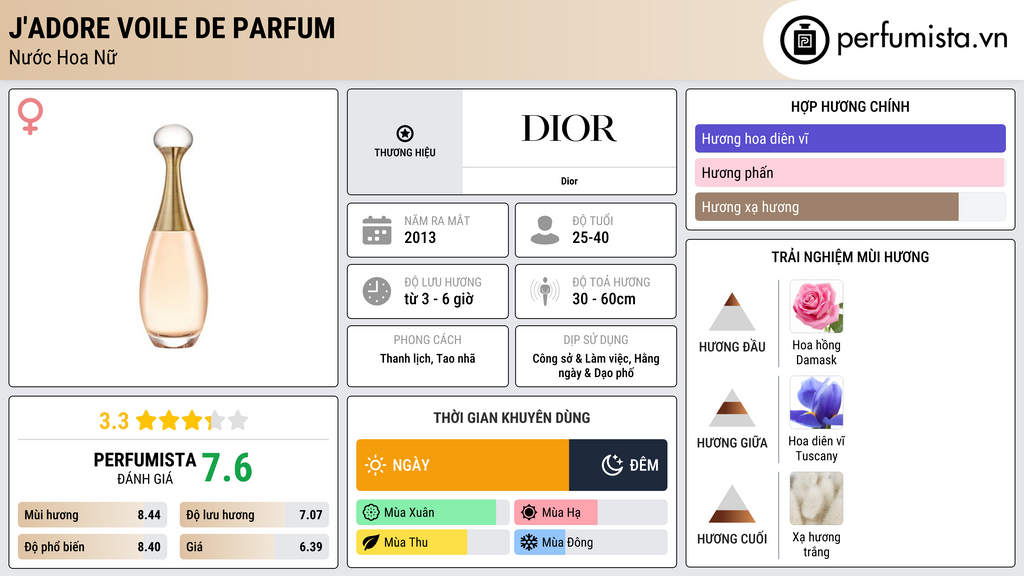
Task: Click the Hương hoa diên vĩ accord bar
Action: coord(850,138)
